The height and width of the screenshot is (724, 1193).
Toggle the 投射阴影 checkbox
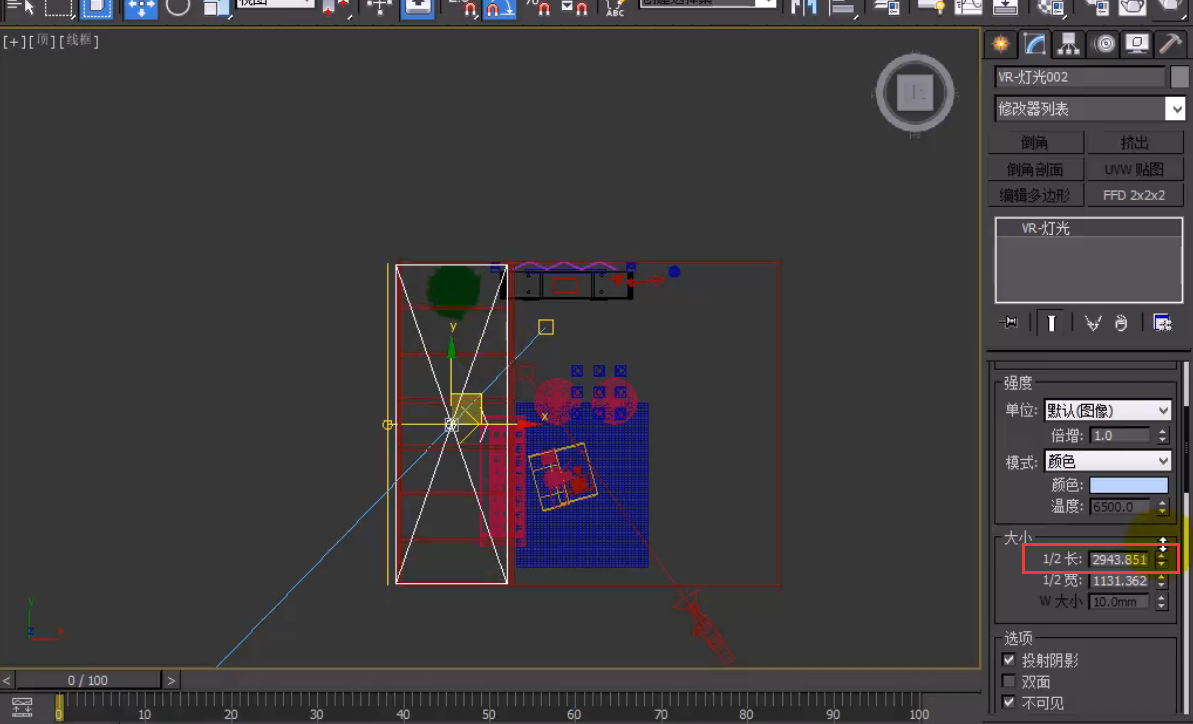[1008, 661]
